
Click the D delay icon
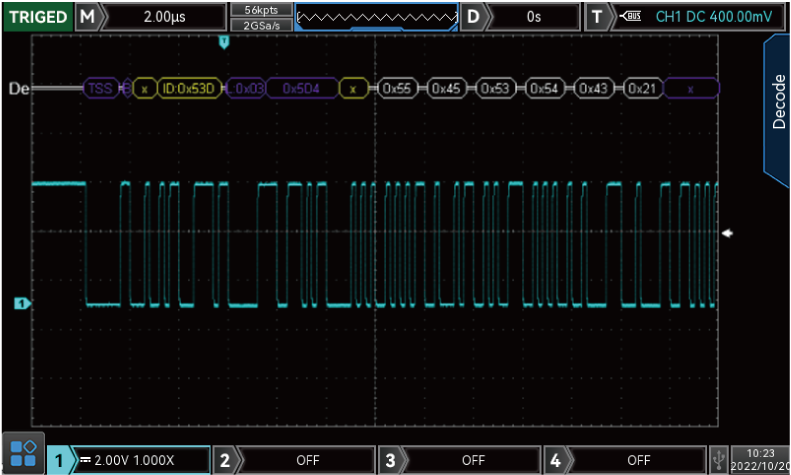click(x=474, y=17)
